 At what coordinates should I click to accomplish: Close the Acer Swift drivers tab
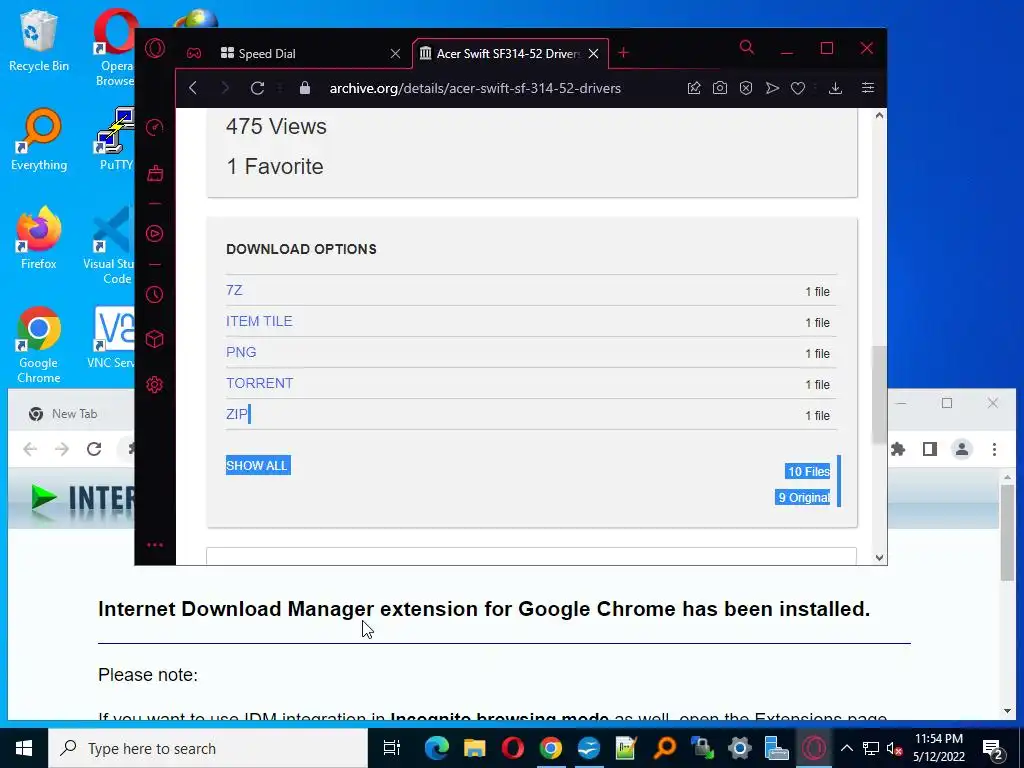(594, 54)
